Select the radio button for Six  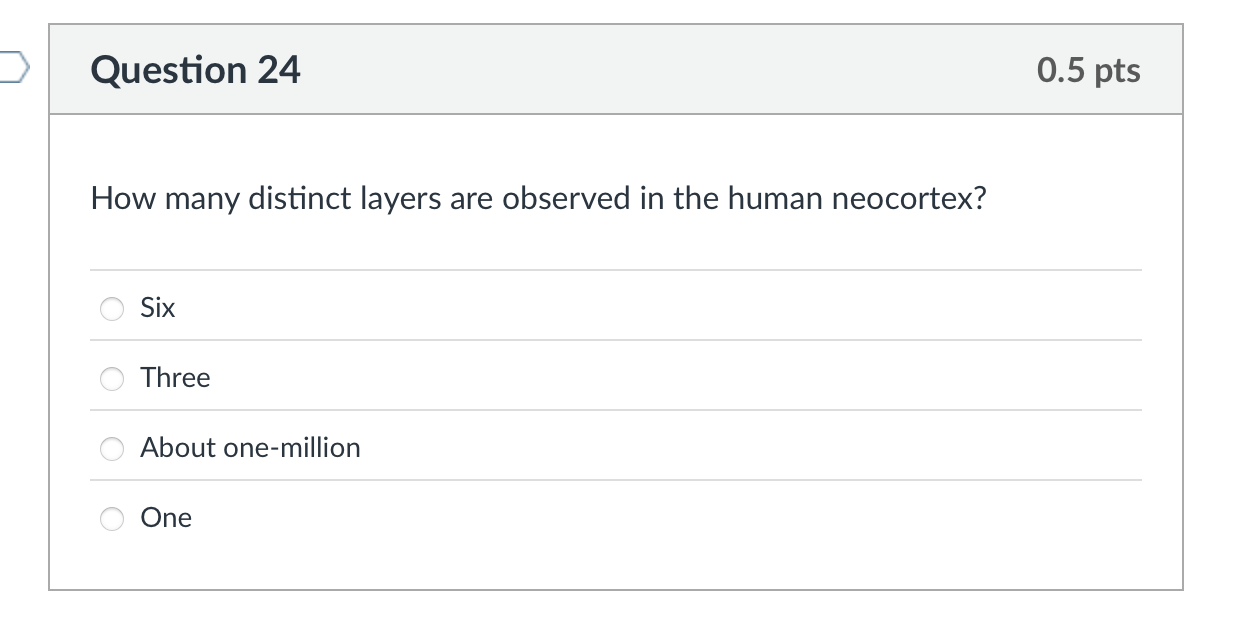click(111, 309)
